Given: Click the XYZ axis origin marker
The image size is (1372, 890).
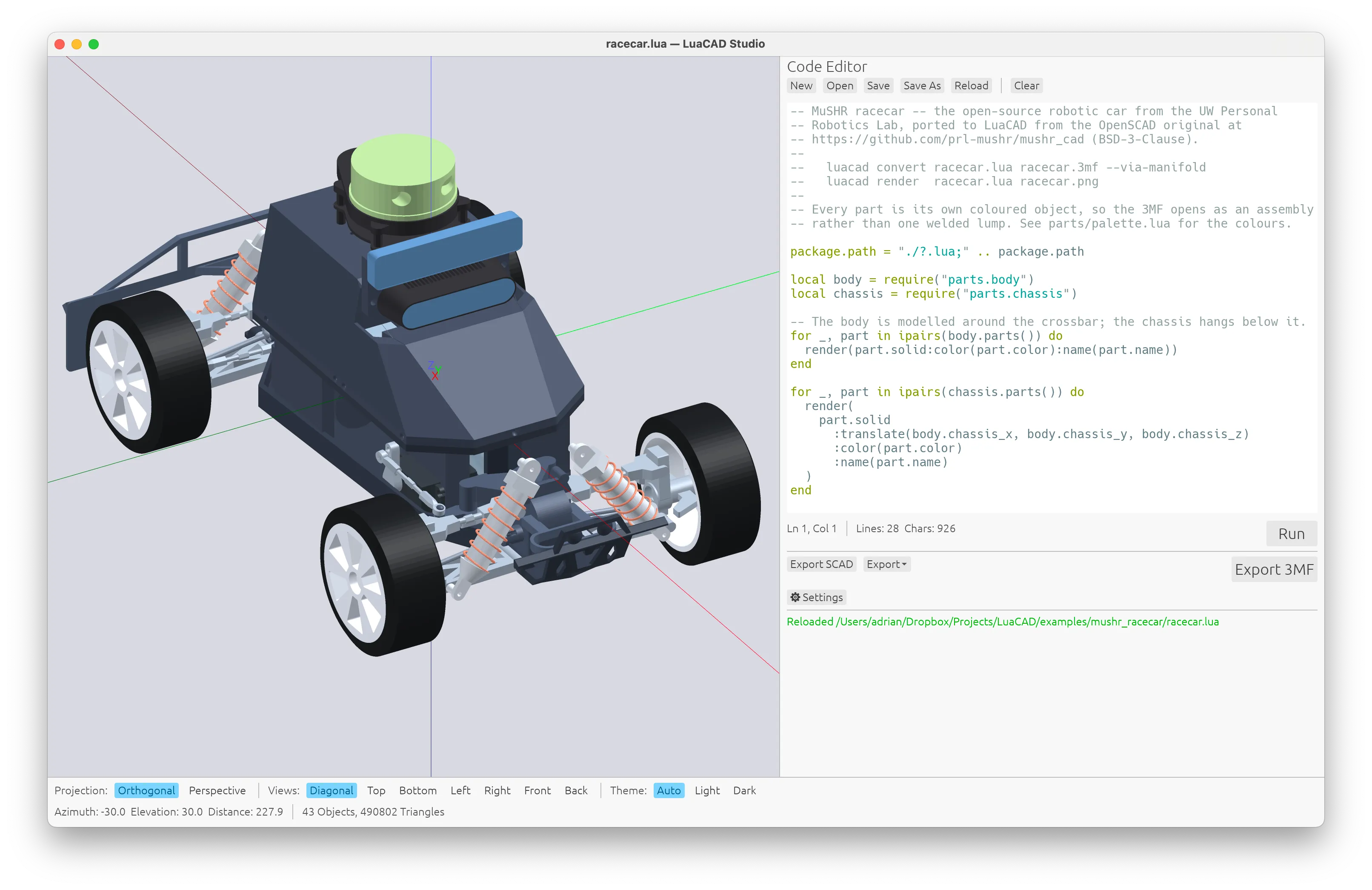Looking at the screenshot, I should point(434,371).
